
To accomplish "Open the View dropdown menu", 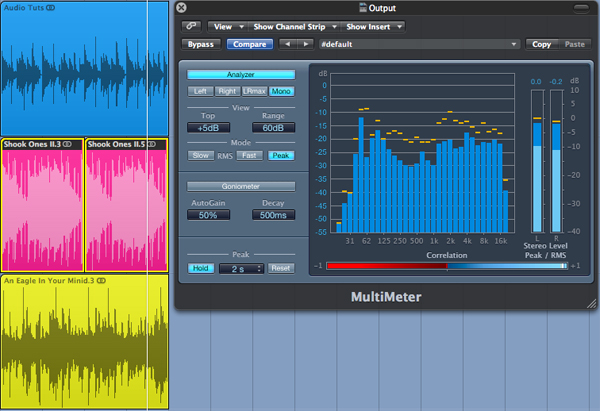I will 228,27.
